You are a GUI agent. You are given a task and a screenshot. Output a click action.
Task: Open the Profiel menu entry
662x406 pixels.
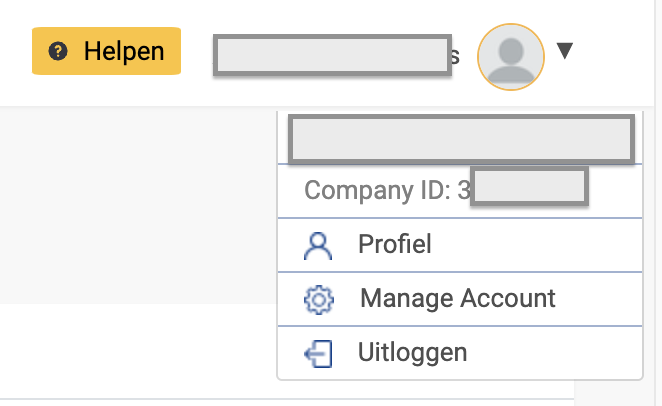[x=395, y=245]
